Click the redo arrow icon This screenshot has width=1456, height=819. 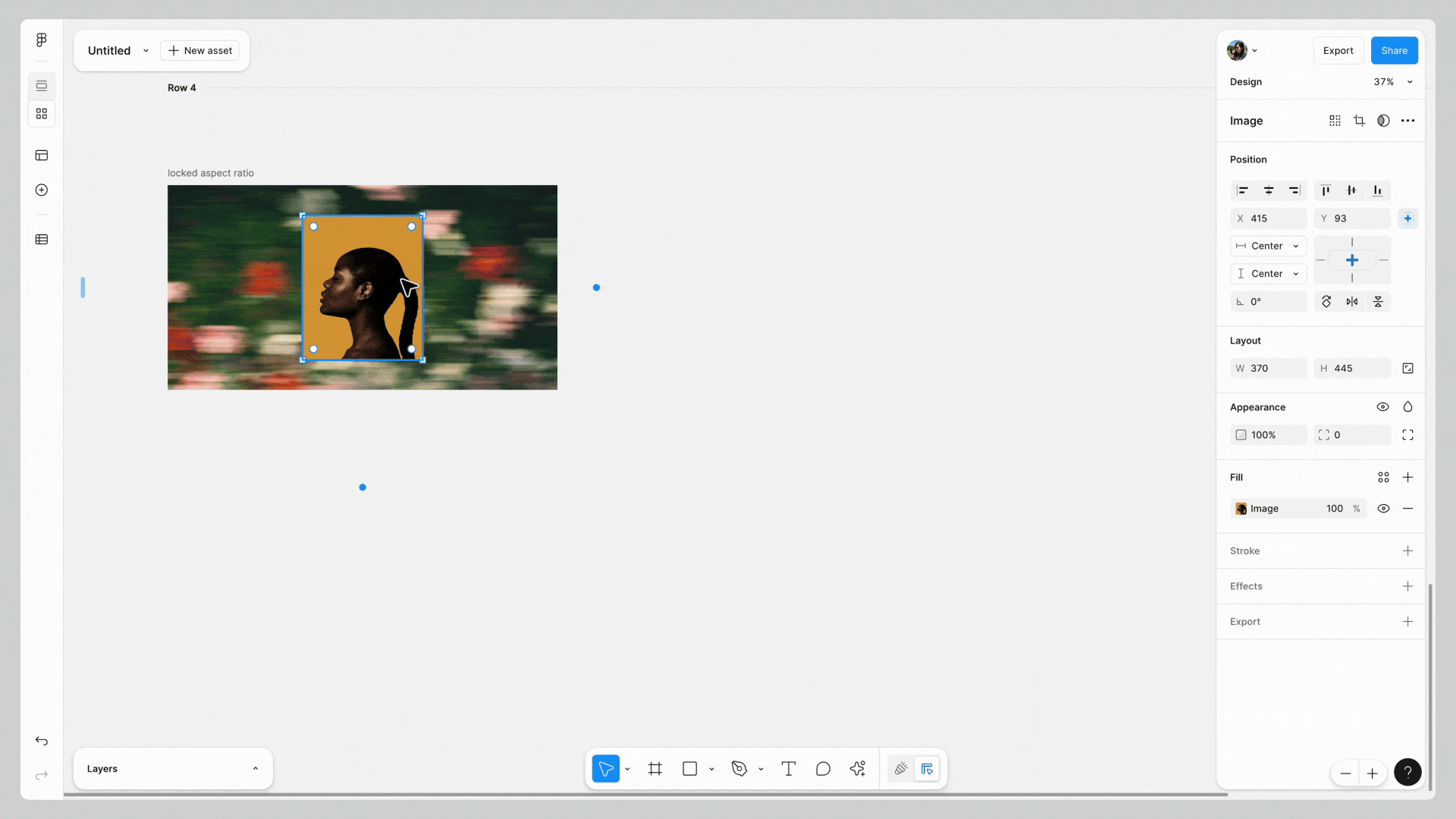coord(42,775)
